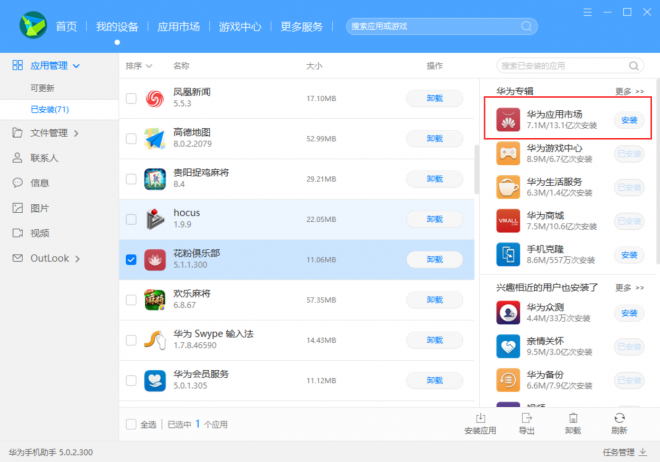Image resolution: width=660 pixels, height=462 pixels.
Task: Switch to the 应用市场 tab
Action: 179,25
